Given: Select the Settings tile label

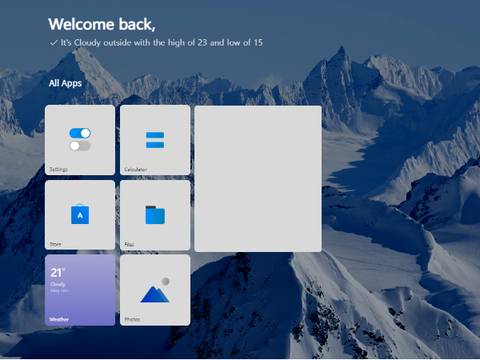Looking at the screenshot, I should click(x=59, y=169).
